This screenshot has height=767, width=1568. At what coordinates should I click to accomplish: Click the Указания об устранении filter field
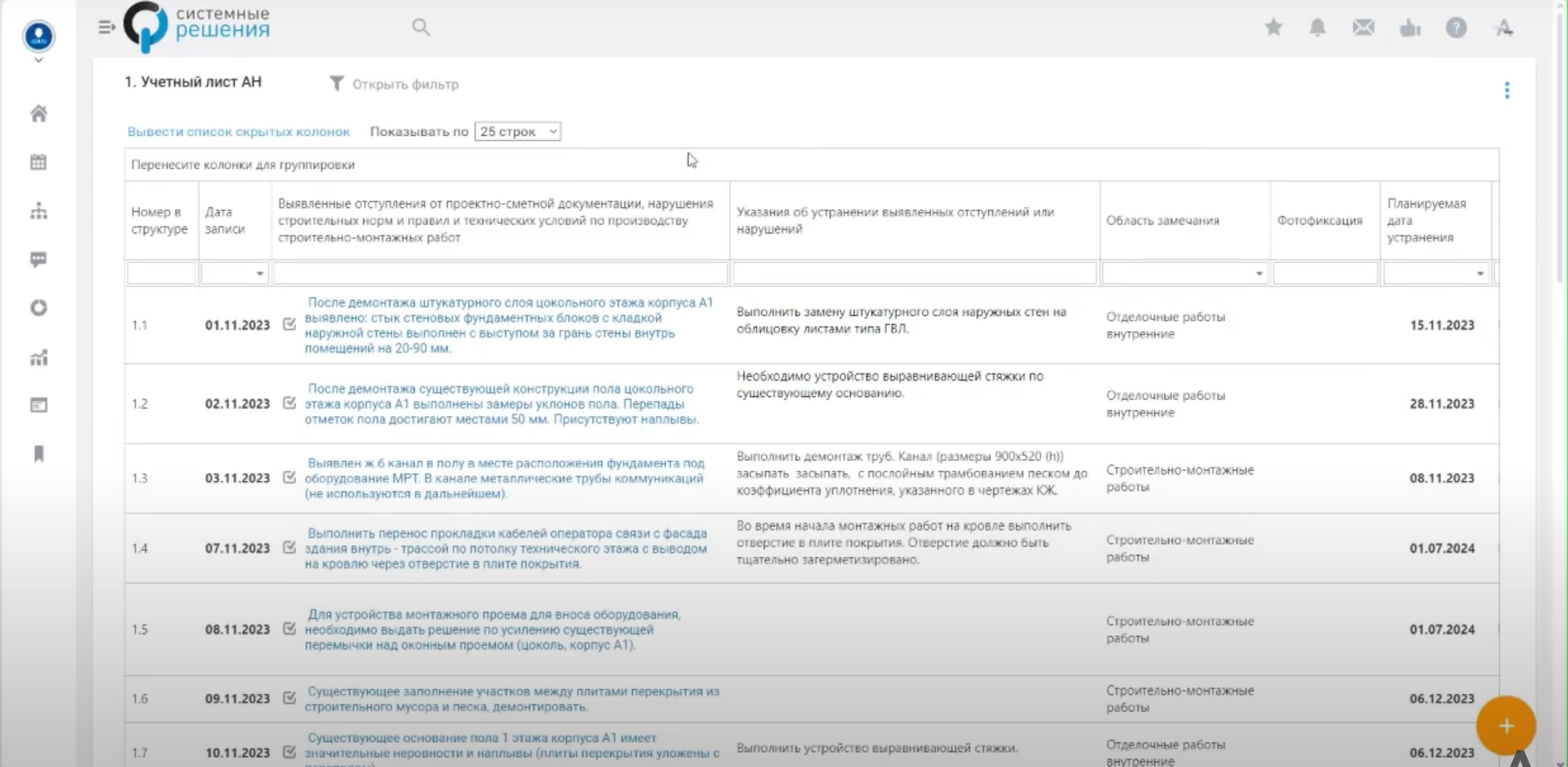point(914,273)
